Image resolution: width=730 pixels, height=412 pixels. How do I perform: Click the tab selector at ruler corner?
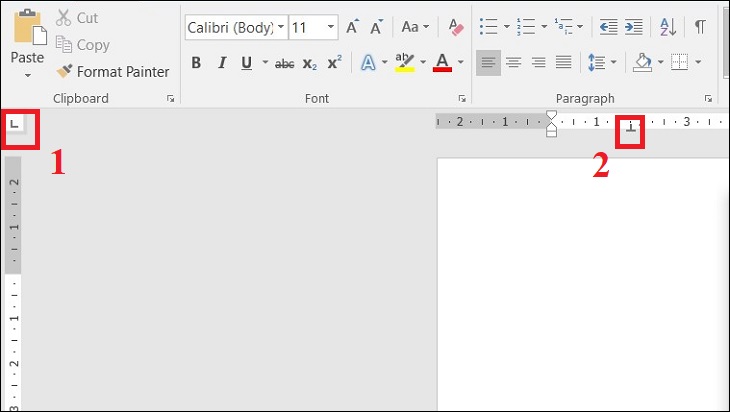[x=15, y=124]
